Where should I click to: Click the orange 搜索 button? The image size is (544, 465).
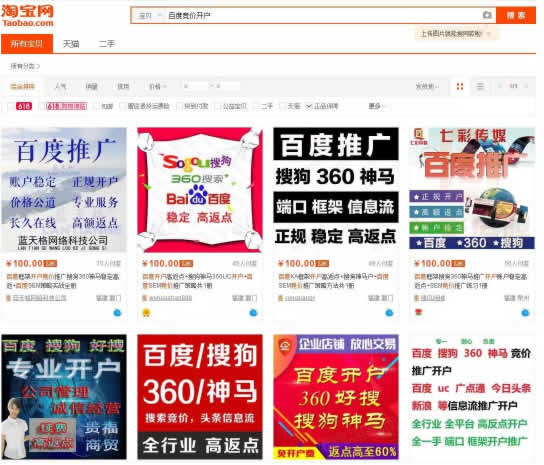[516, 15]
